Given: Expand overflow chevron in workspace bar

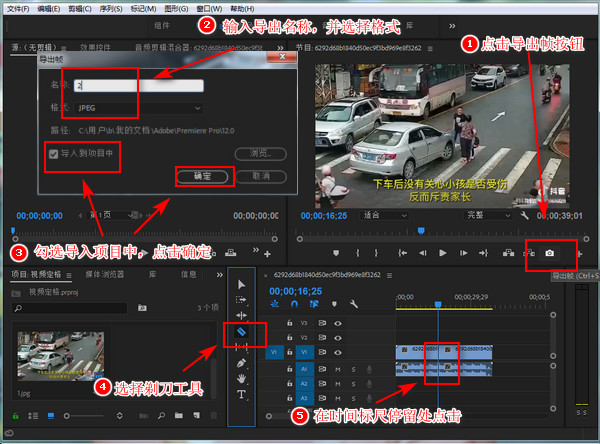Looking at the screenshot, I should 452,26.
